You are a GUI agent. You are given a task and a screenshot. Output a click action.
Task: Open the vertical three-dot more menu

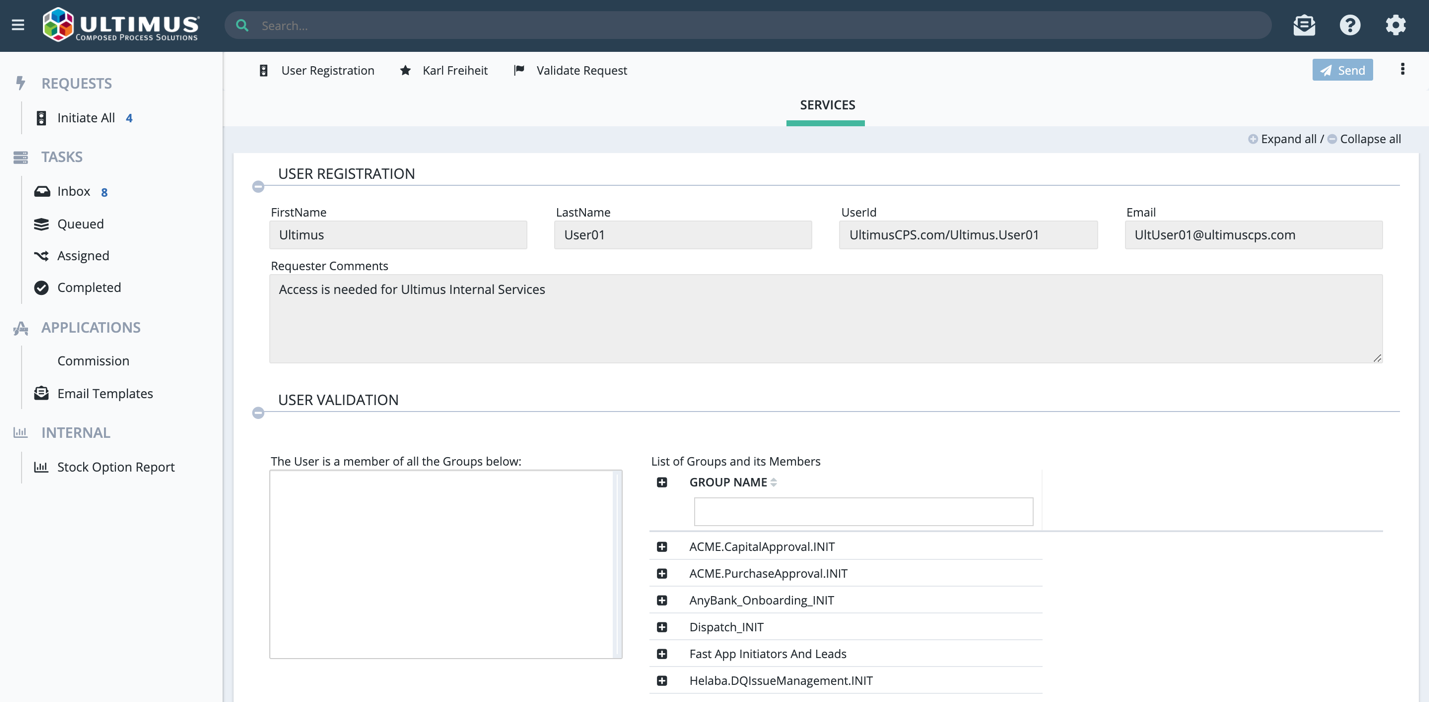click(x=1402, y=70)
